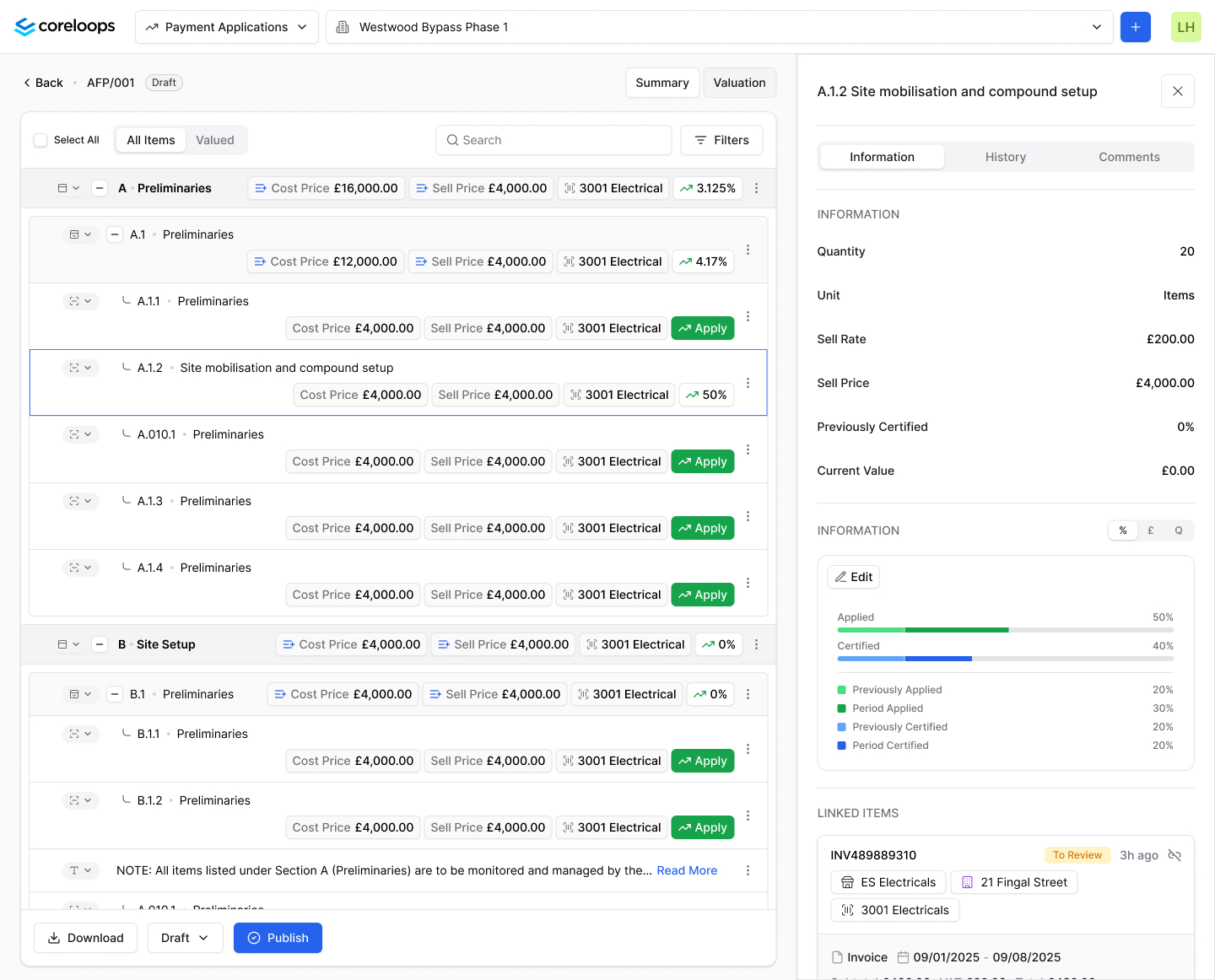Click the LH user avatar
The width and height of the screenshot is (1215, 980).
[1185, 27]
